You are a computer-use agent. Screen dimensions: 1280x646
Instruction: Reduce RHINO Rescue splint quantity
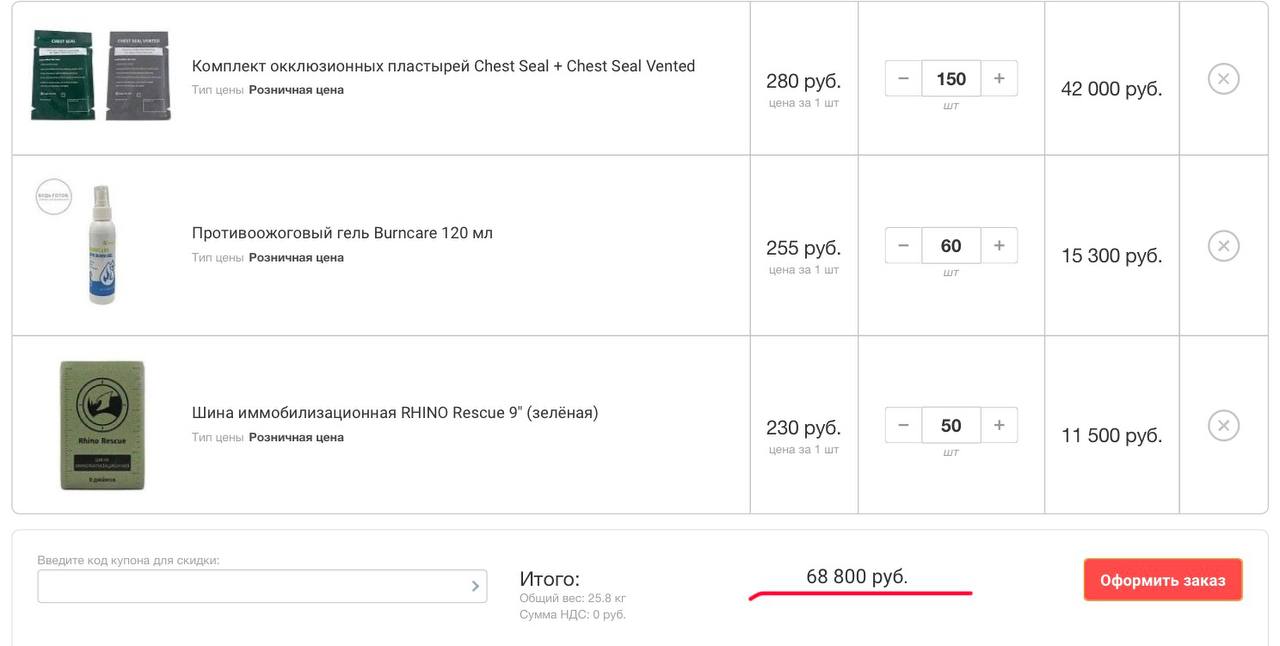903,426
